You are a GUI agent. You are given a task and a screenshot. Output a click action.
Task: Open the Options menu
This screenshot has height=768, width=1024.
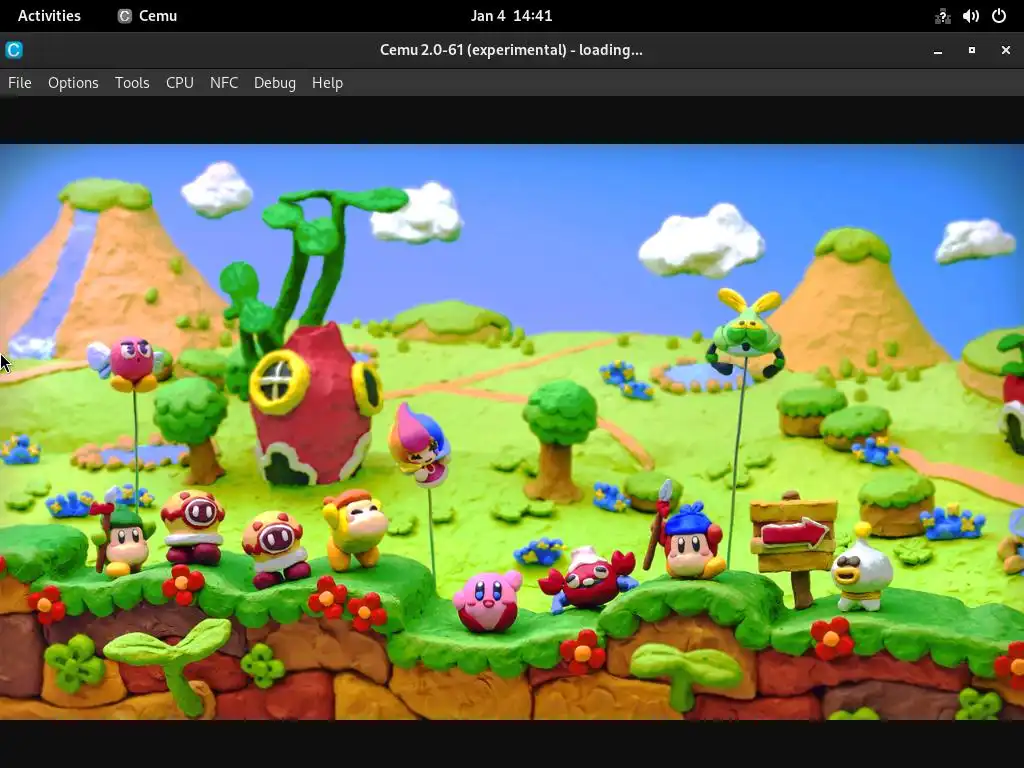[x=73, y=83]
